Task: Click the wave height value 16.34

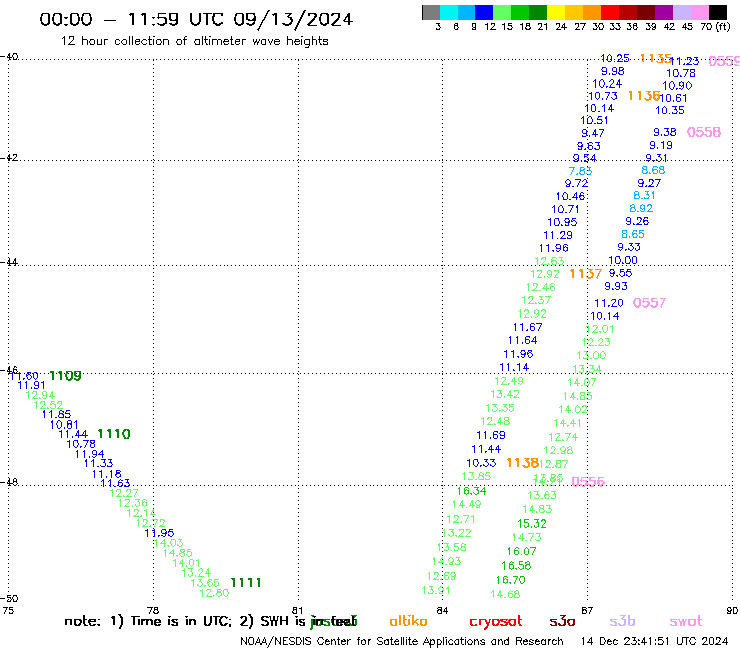Action: pos(471,491)
